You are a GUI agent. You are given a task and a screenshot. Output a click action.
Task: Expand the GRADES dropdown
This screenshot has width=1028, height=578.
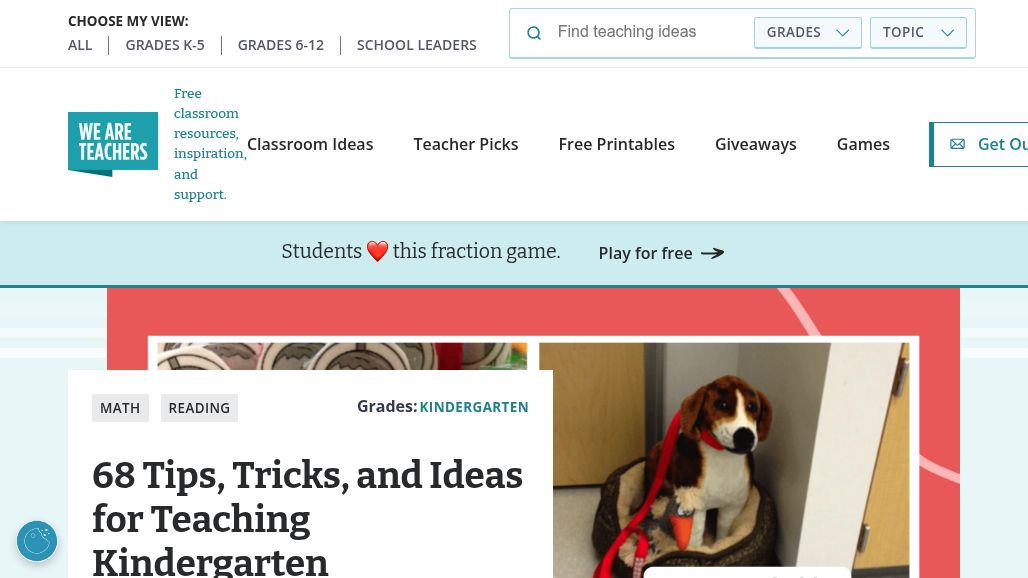808,32
